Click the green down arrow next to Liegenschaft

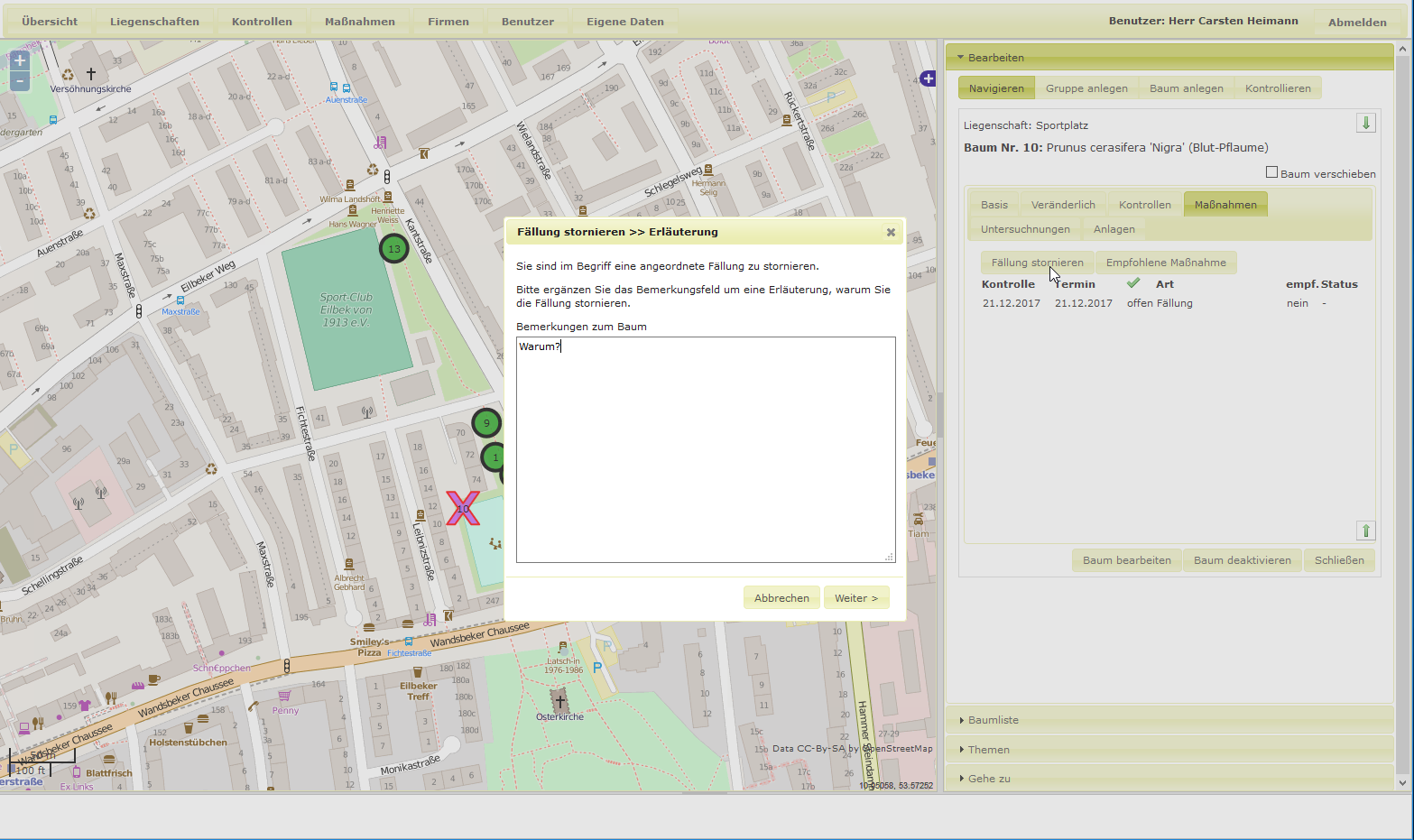pyautogui.click(x=1365, y=124)
